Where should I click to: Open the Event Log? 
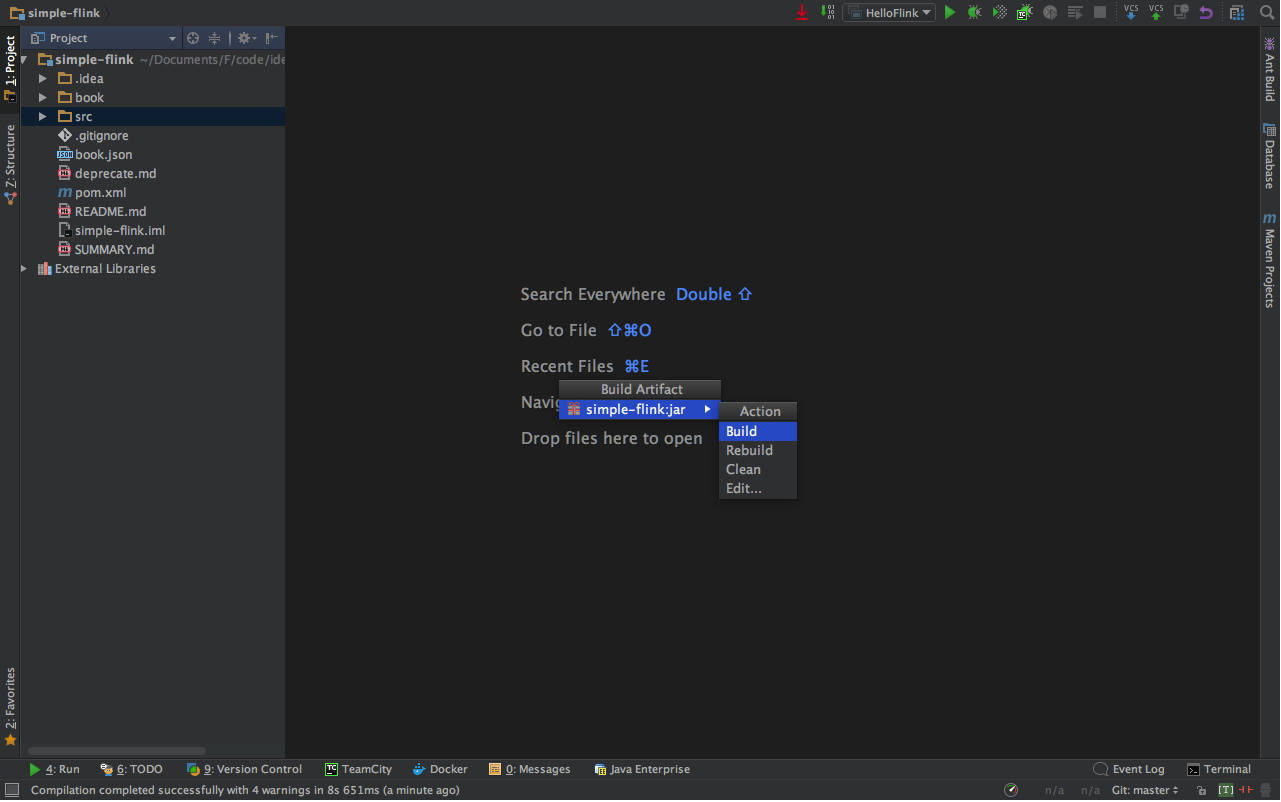point(1129,770)
